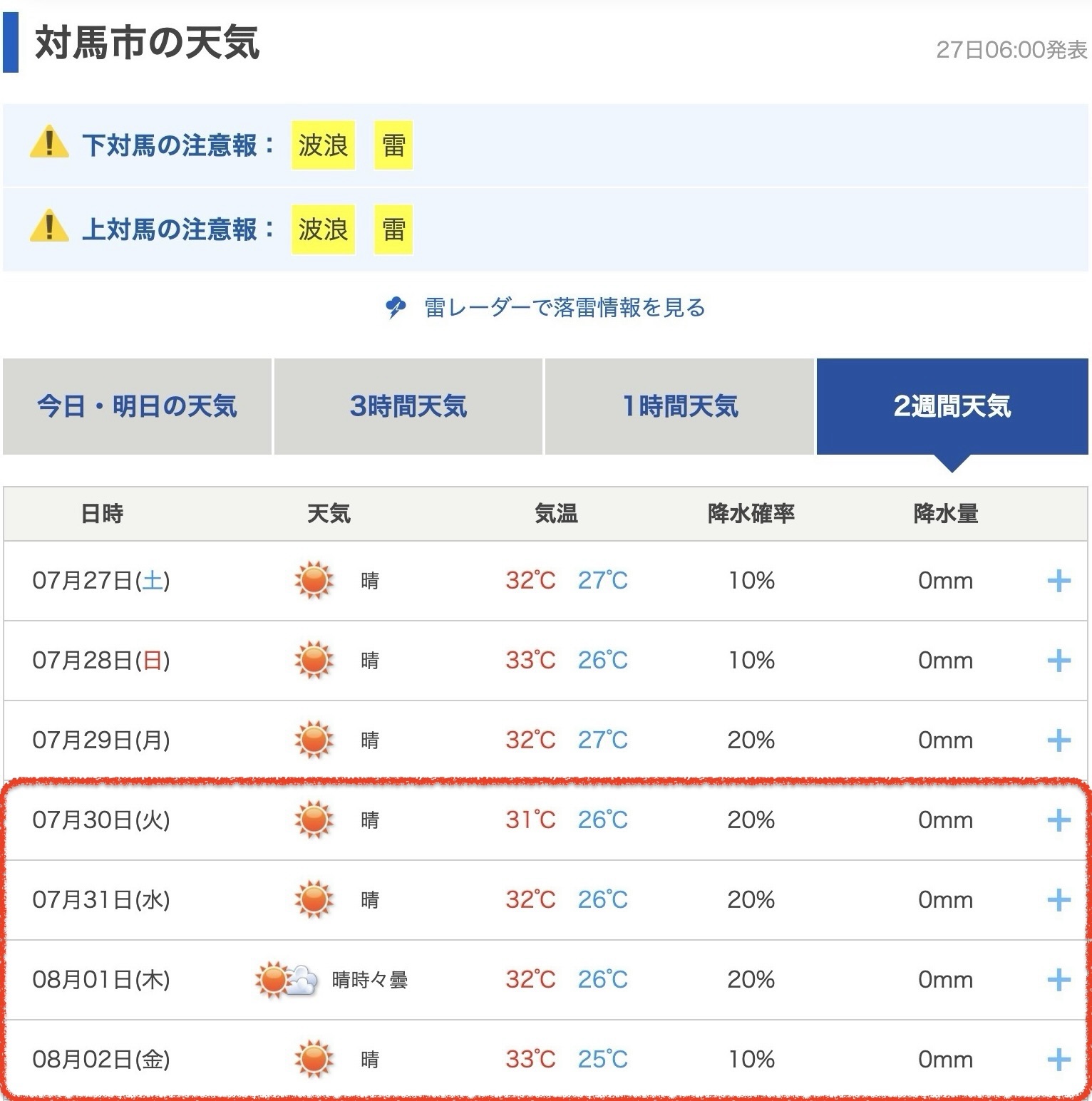Open 雷レーダーで落雷情報を見る link
This screenshot has width=1092, height=1101.
(x=564, y=308)
